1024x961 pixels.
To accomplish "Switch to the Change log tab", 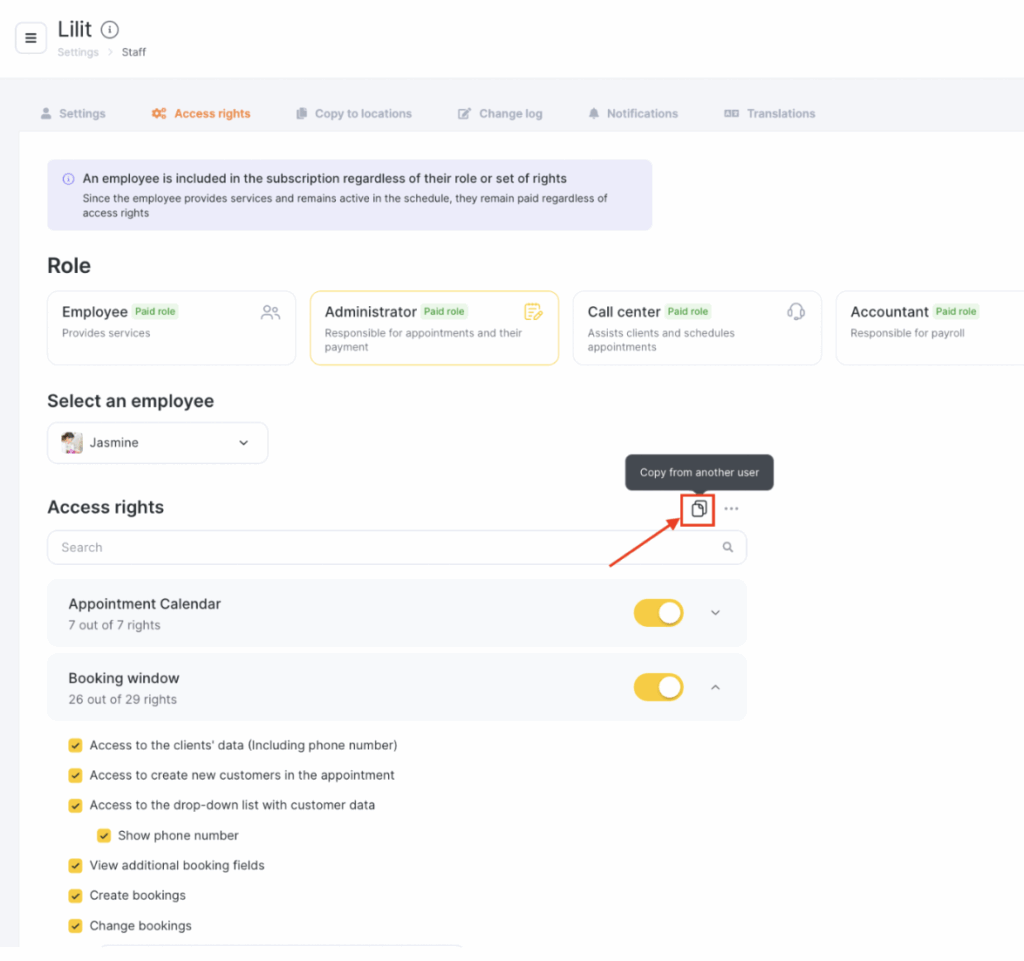I will click(500, 114).
